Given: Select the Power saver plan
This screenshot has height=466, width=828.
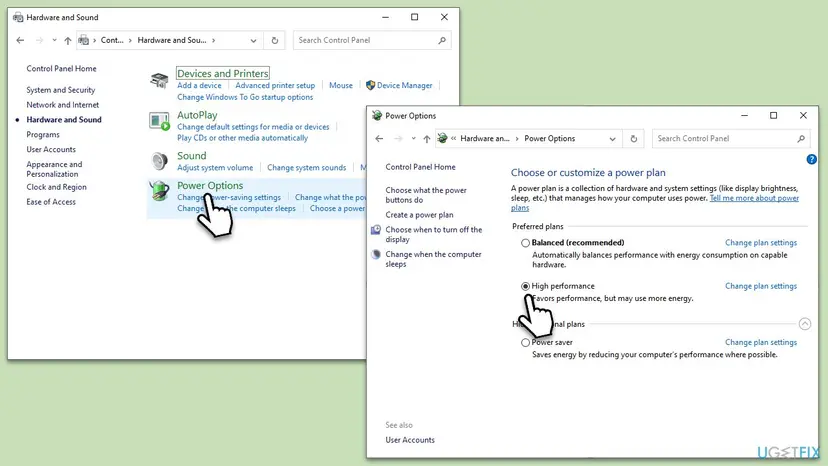Looking at the screenshot, I should pyautogui.click(x=525, y=342).
